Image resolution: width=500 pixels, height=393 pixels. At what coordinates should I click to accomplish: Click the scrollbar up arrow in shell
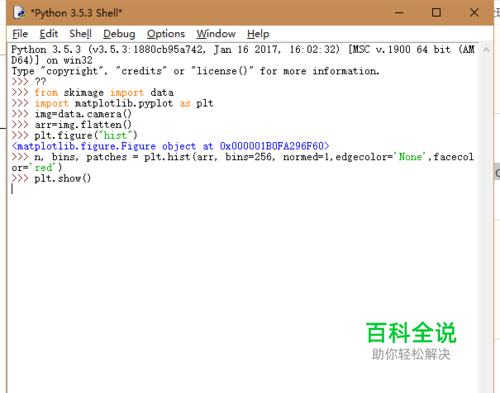point(486,50)
